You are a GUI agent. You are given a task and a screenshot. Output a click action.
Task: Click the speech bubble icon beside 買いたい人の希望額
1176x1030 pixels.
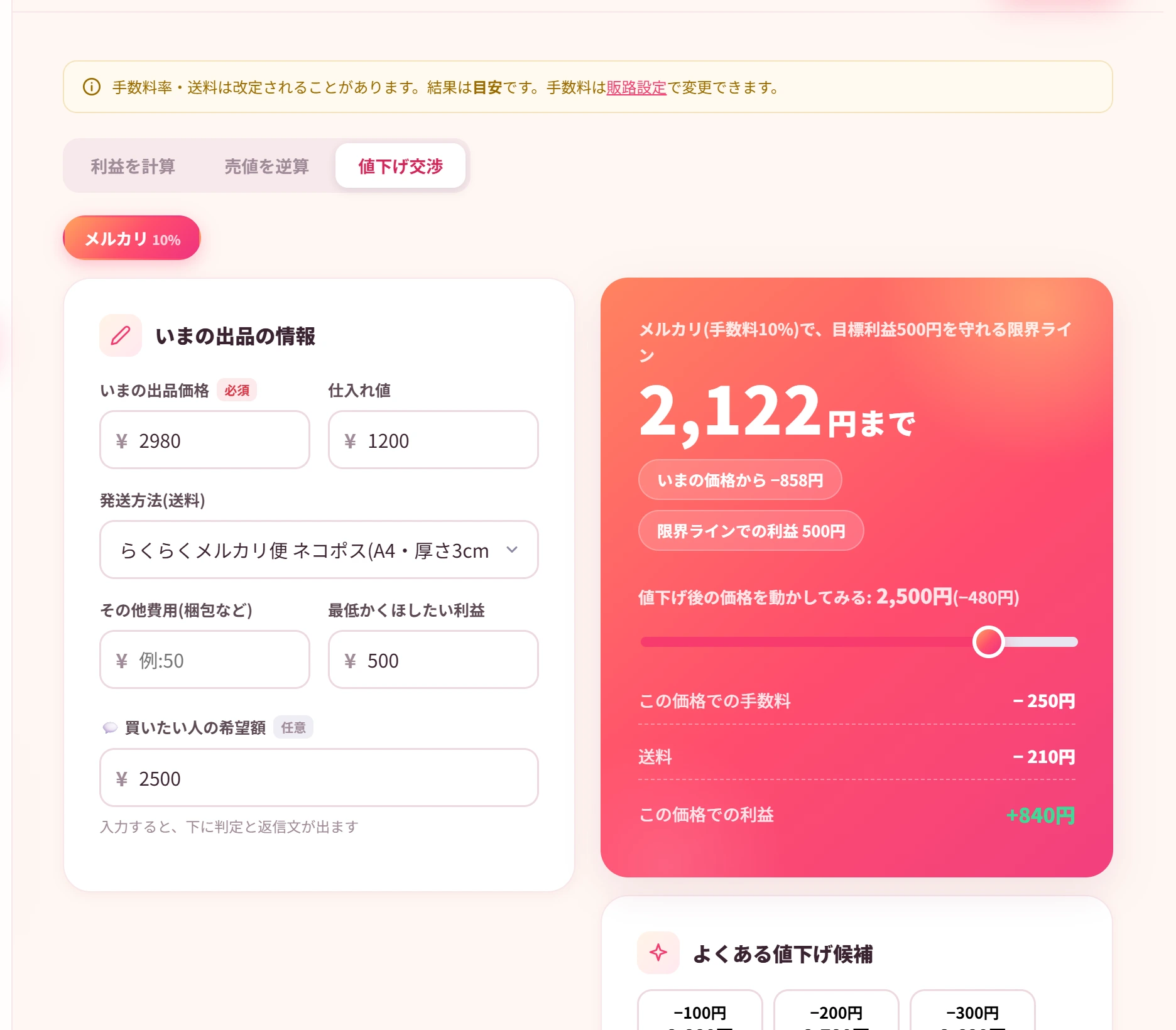110,727
